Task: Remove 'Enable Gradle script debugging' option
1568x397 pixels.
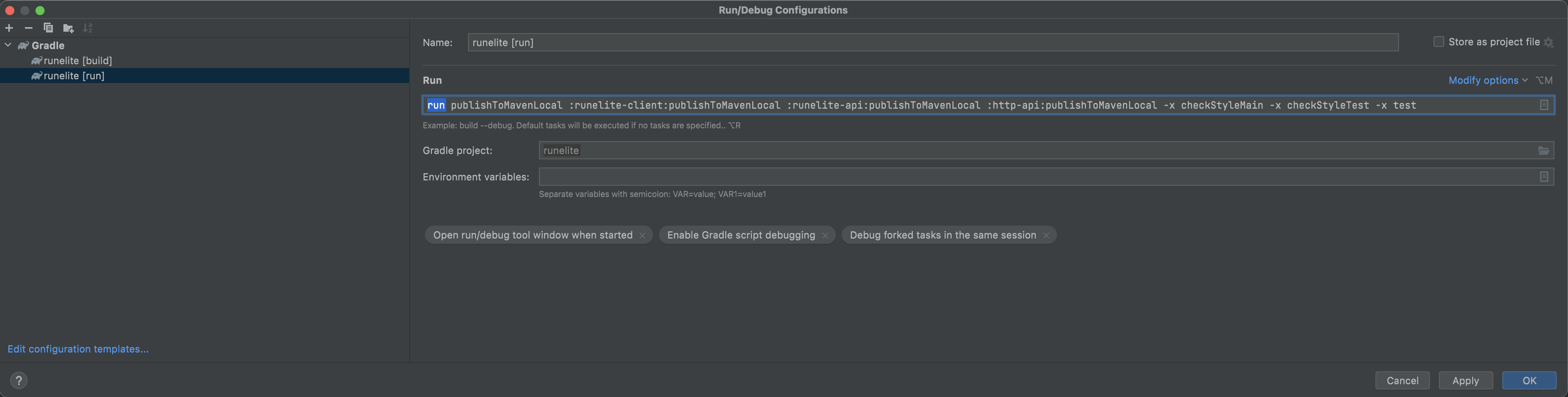Action: tap(825, 235)
